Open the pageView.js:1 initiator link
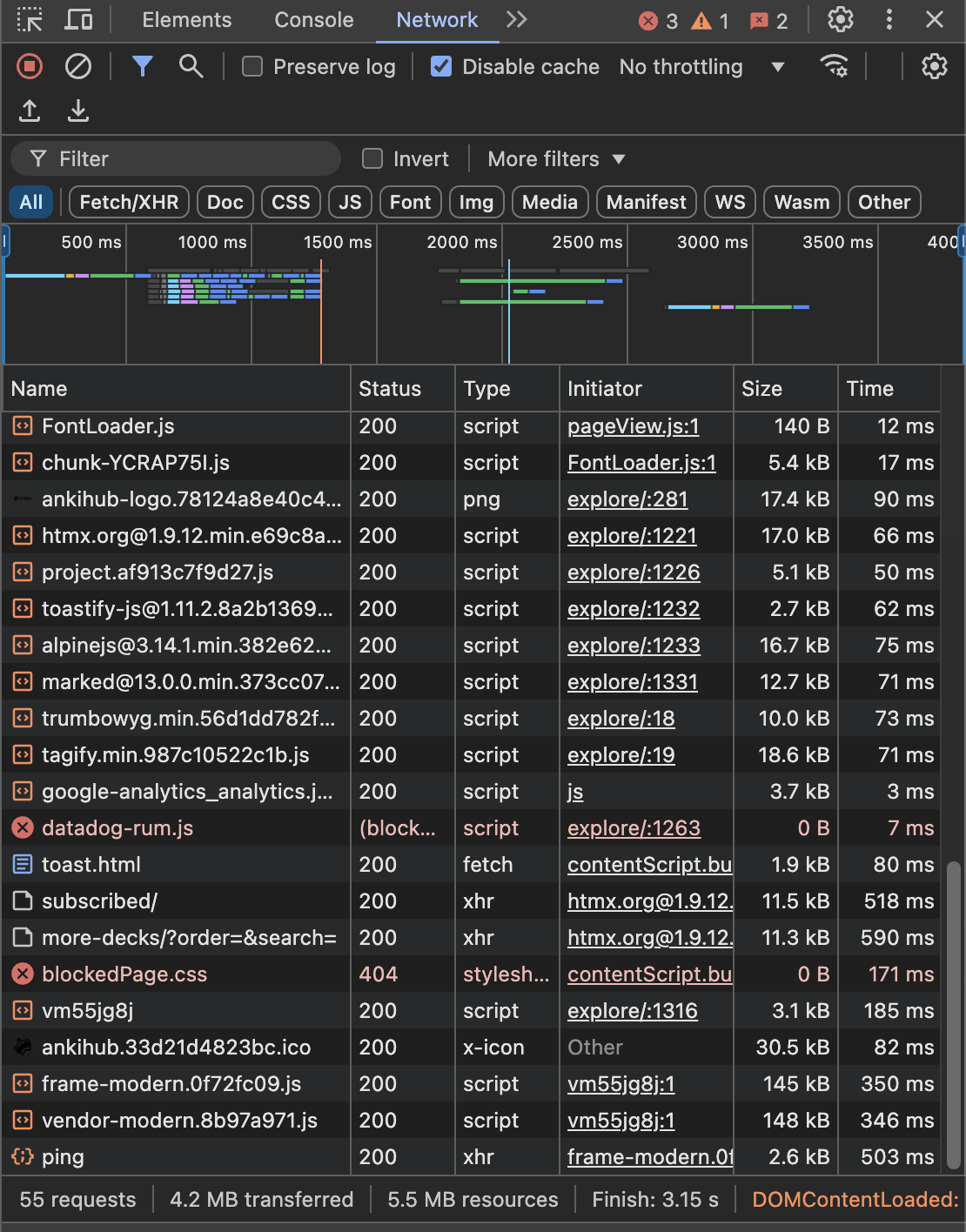This screenshot has height=1232, width=966. (x=633, y=426)
